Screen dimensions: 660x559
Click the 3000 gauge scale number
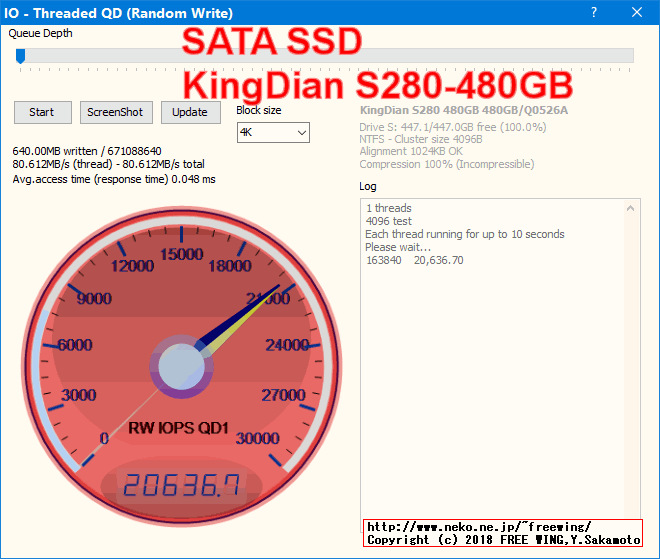[79, 395]
